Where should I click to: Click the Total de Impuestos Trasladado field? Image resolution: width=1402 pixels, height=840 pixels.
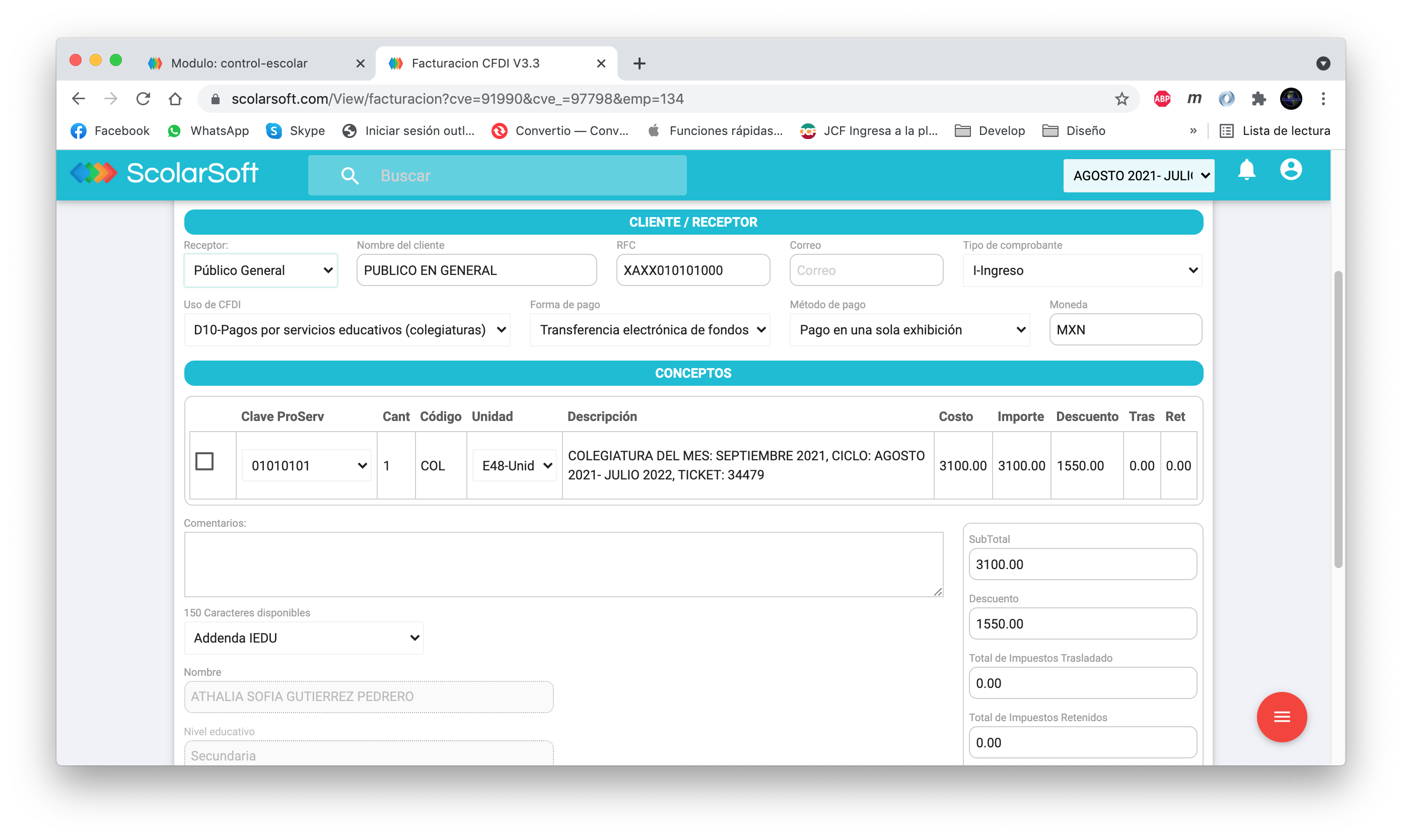coord(1082,683)
